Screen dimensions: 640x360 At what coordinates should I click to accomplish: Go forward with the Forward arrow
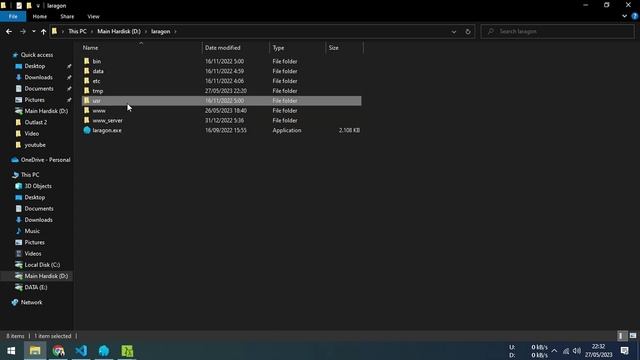(22, 31)
